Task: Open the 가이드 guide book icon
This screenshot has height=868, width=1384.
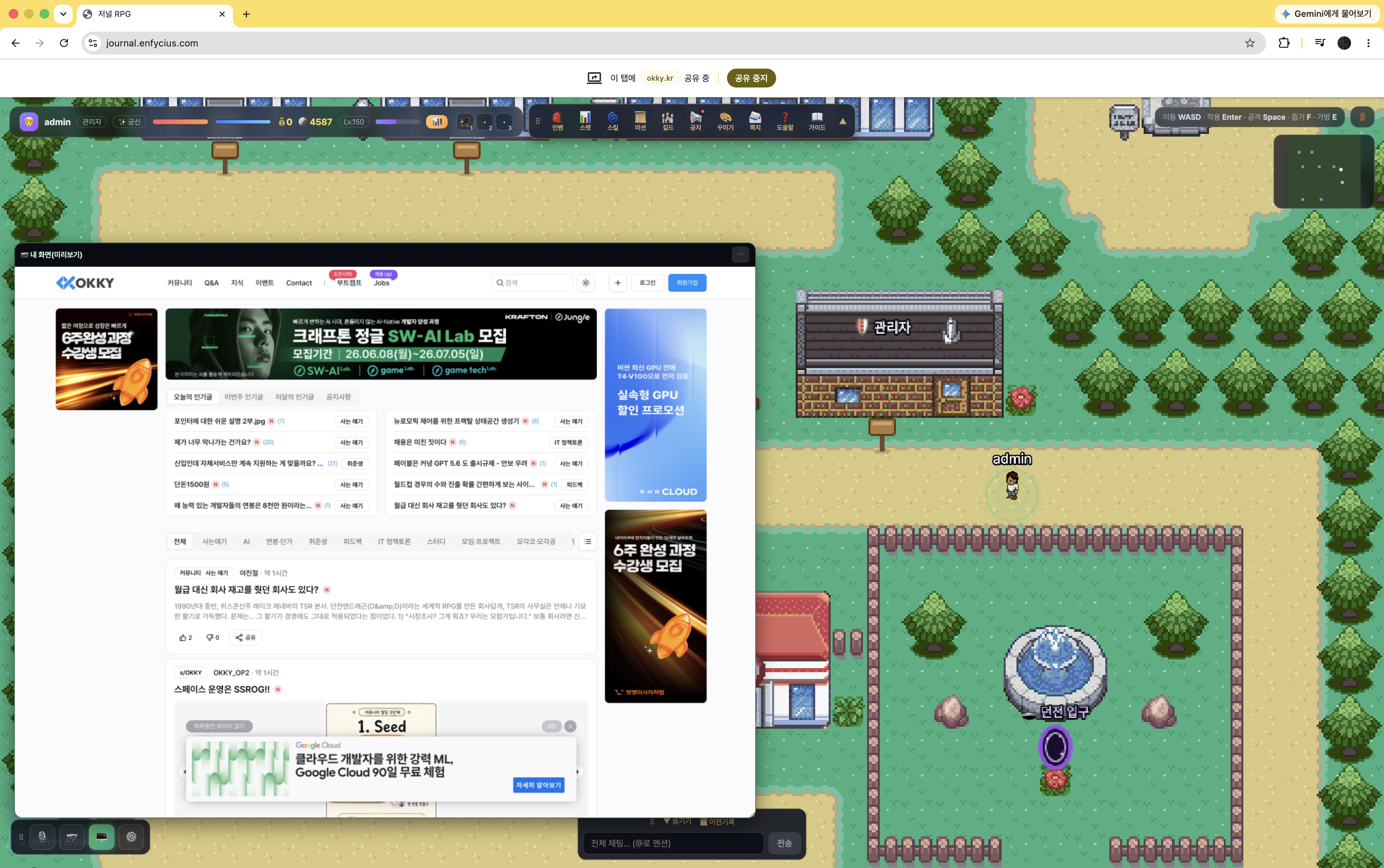Action: click(817, 121)
